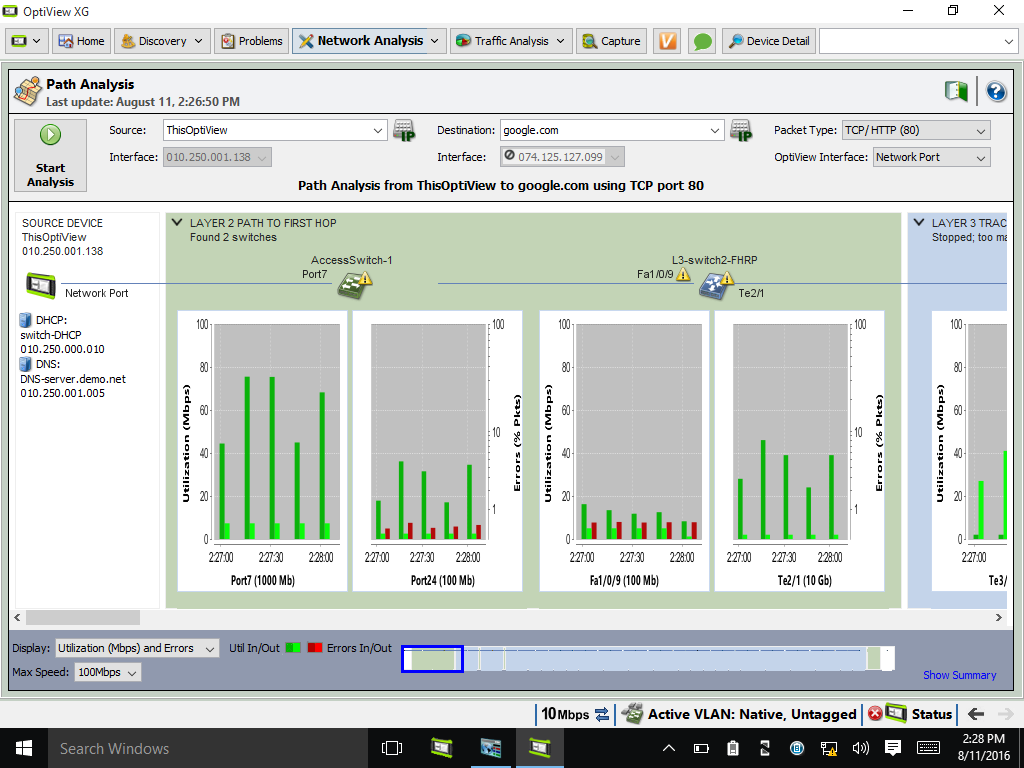Click the Show Summary link
The width and height of the screenshot is (1024, 768).
pos(959,675)
